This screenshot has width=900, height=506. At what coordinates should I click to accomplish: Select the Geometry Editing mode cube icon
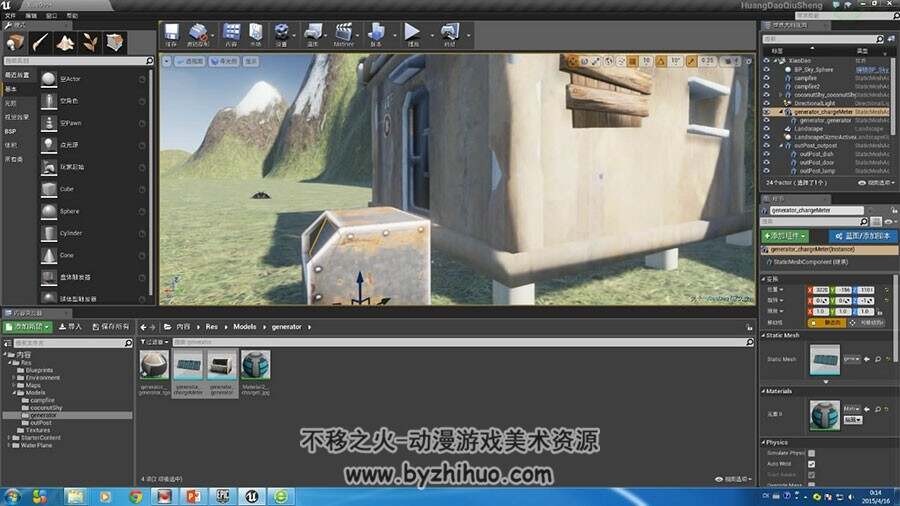115,43
